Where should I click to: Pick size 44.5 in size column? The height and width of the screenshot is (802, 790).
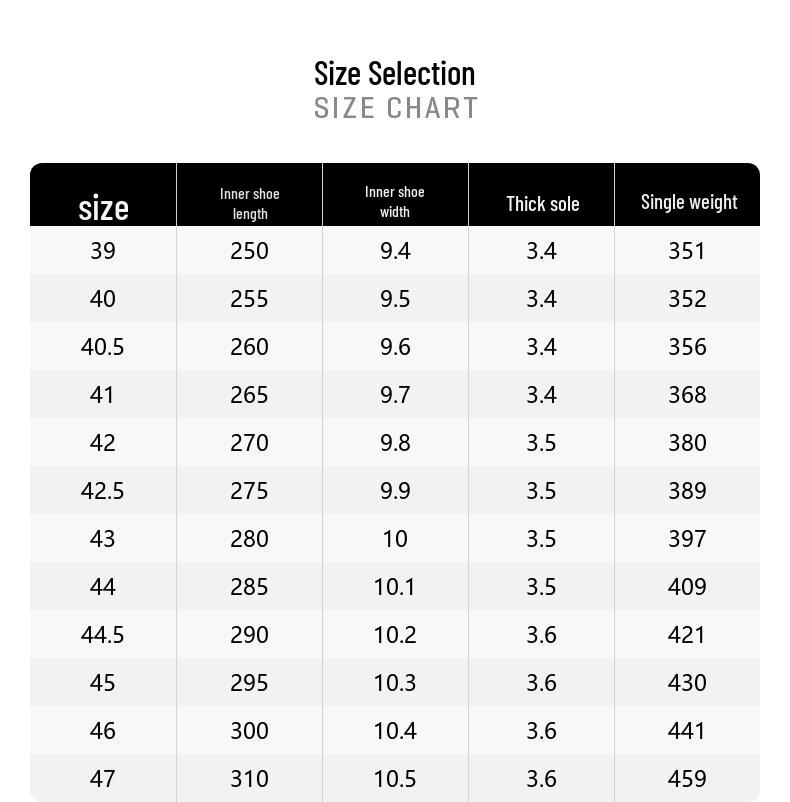click(x=102, y=635)
